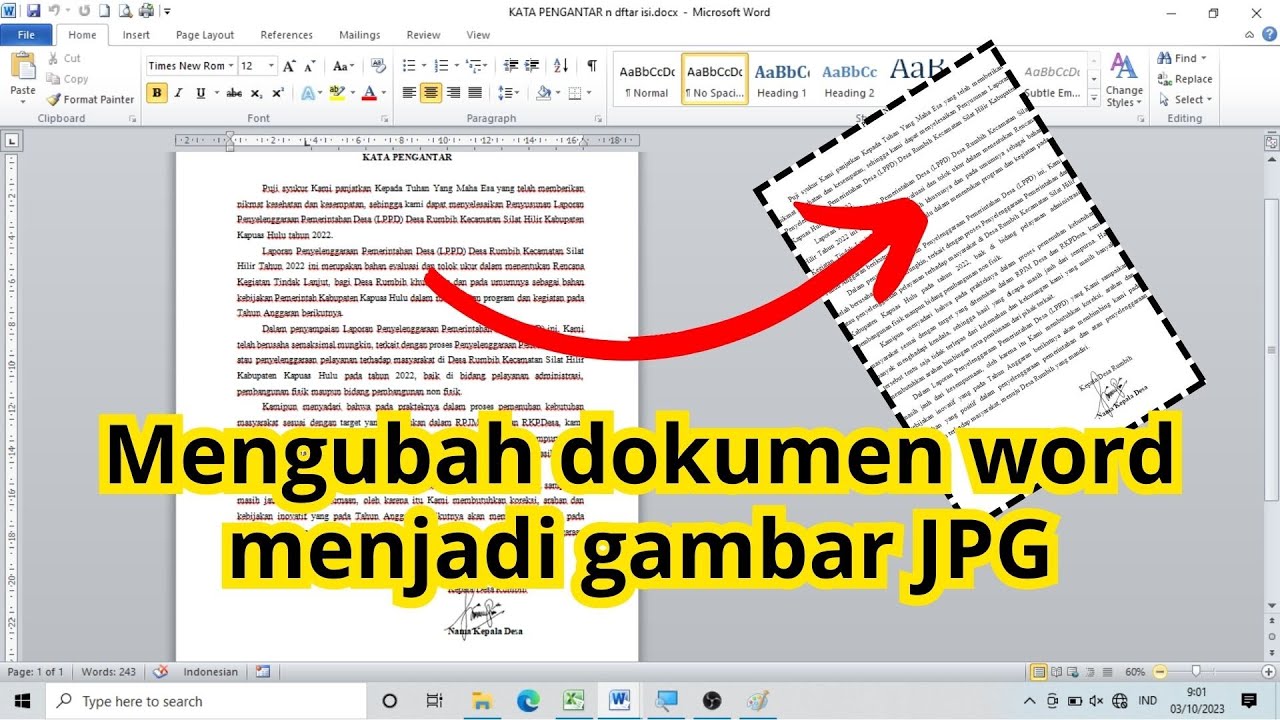Screen dimensions: 1280x720
Task: Open the Underline style dropdown arrow
Action: (x=215, y=93)
